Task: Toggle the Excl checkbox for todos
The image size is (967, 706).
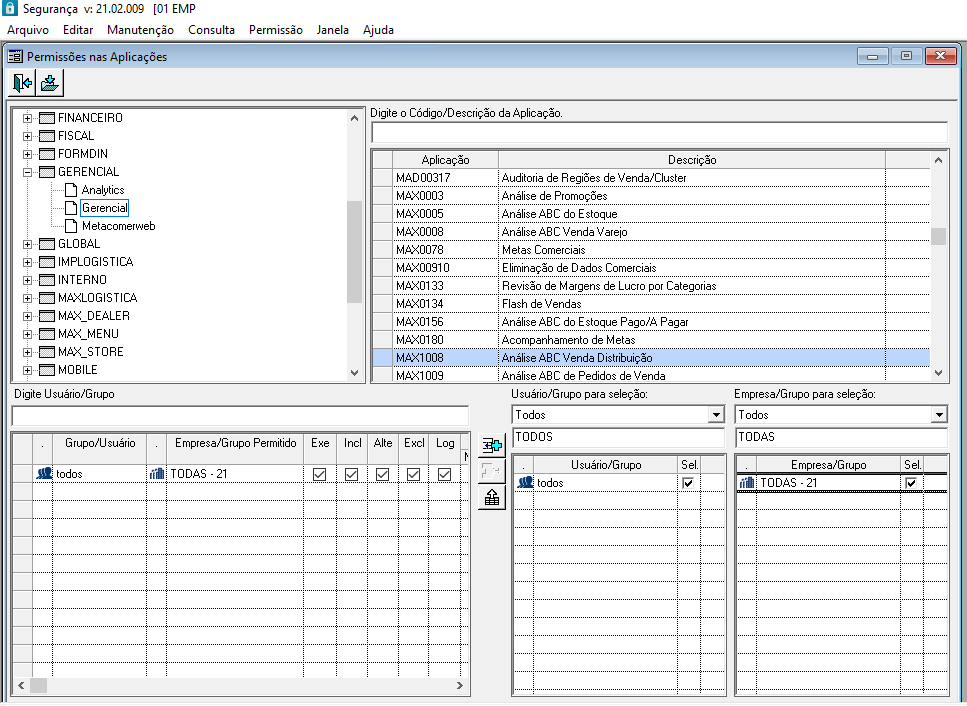Action: tap(413, 474)
